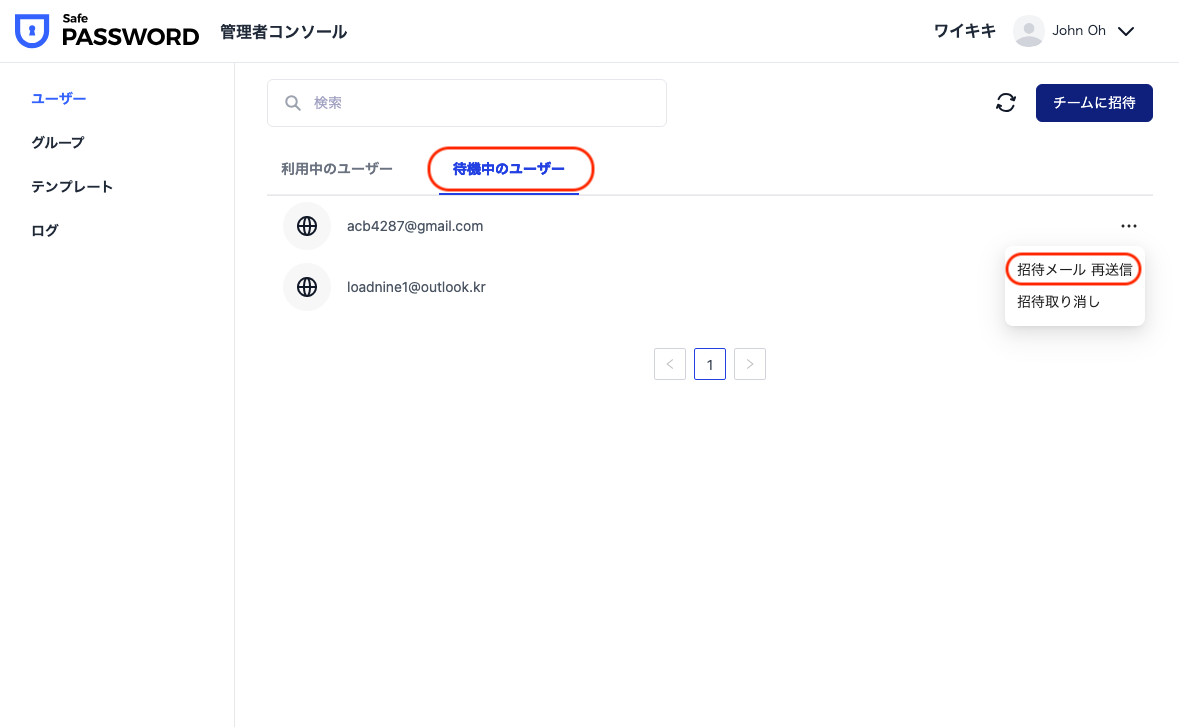Go to the previous page arrow
The height and width of the screenshot is (727, 1179).
(x=670, y=364)
